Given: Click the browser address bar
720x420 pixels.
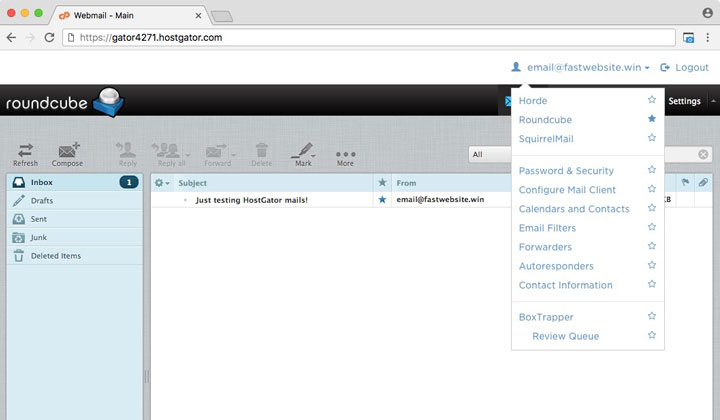Looking at the screenshot, I should coord(369,38).
